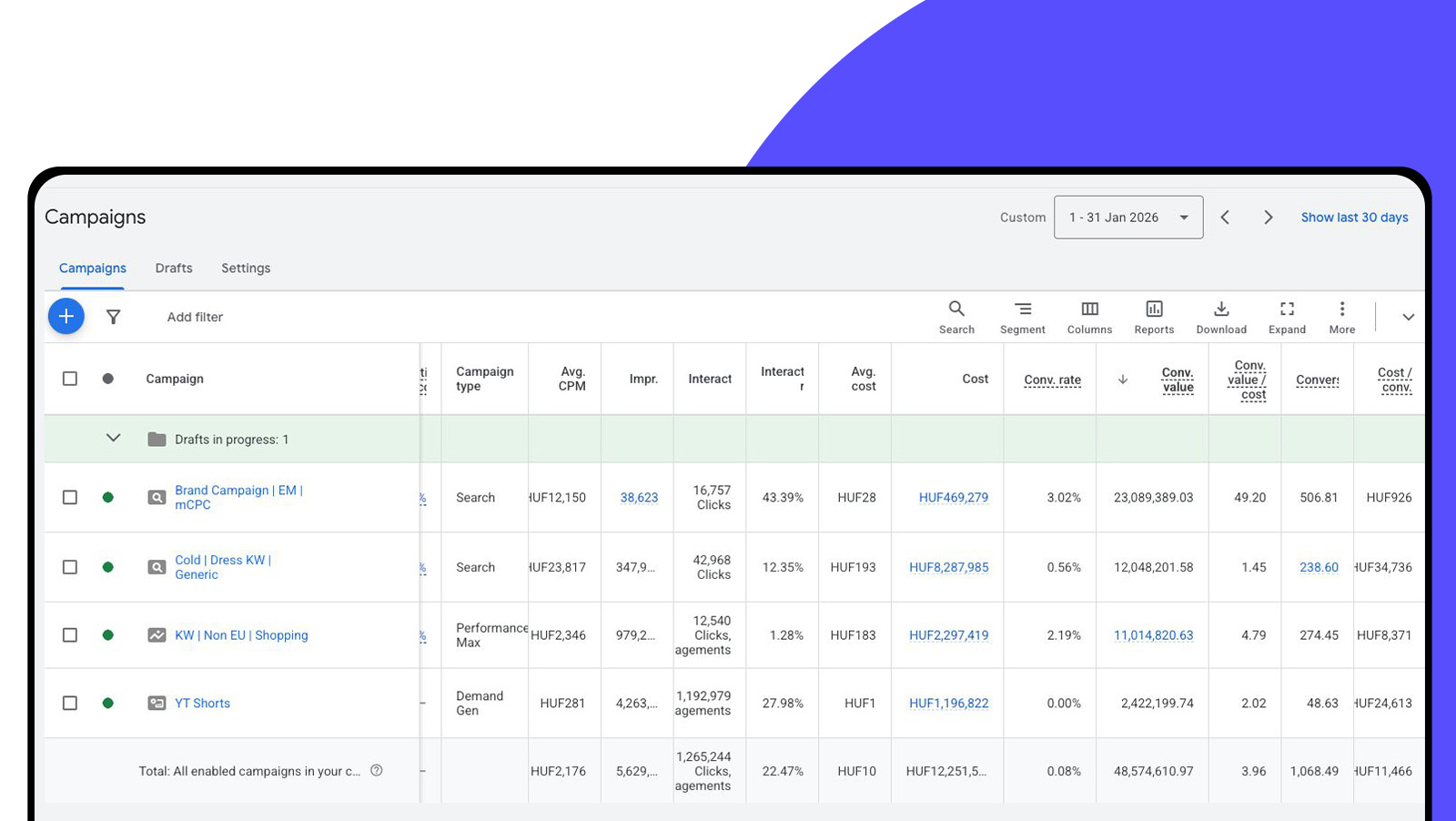This screenshot has width=1456, height=821.
Task: Open the Columns editor
Action: click(x=1089, y=317)
